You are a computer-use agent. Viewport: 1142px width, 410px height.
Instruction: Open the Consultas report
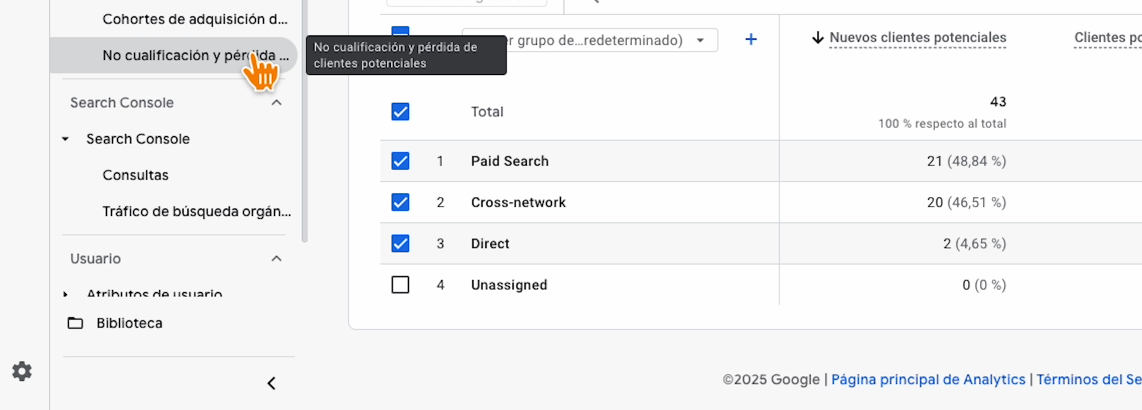135,175
